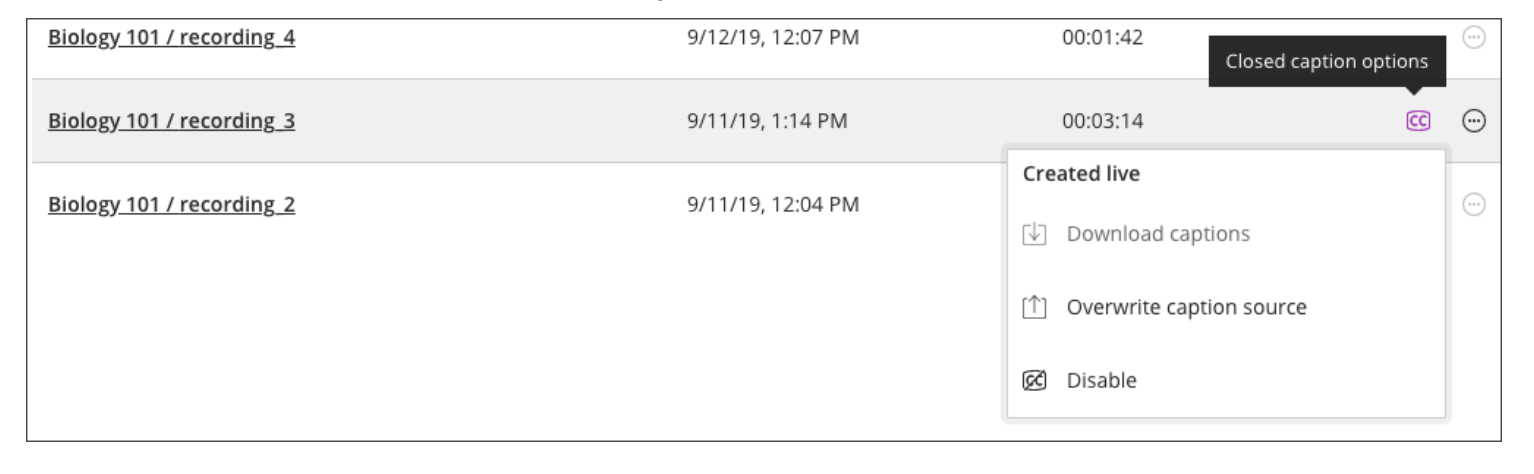
Task: Open the Biology 101 / recording_3 link
Action: [171, 122]
